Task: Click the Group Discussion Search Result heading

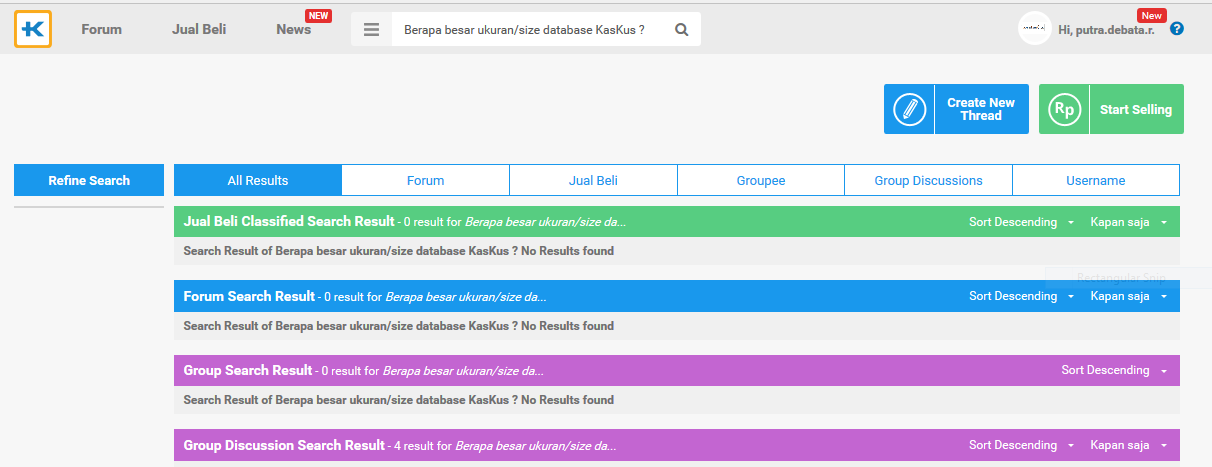Action: 284,445
